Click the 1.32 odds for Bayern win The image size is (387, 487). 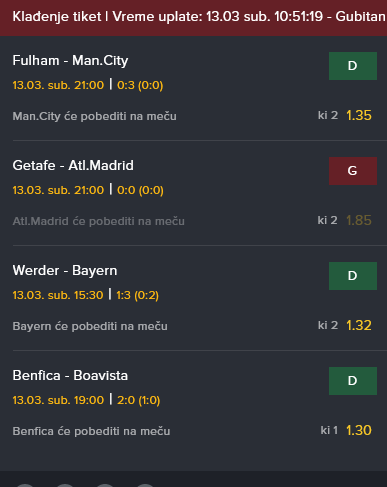point(359,325)
